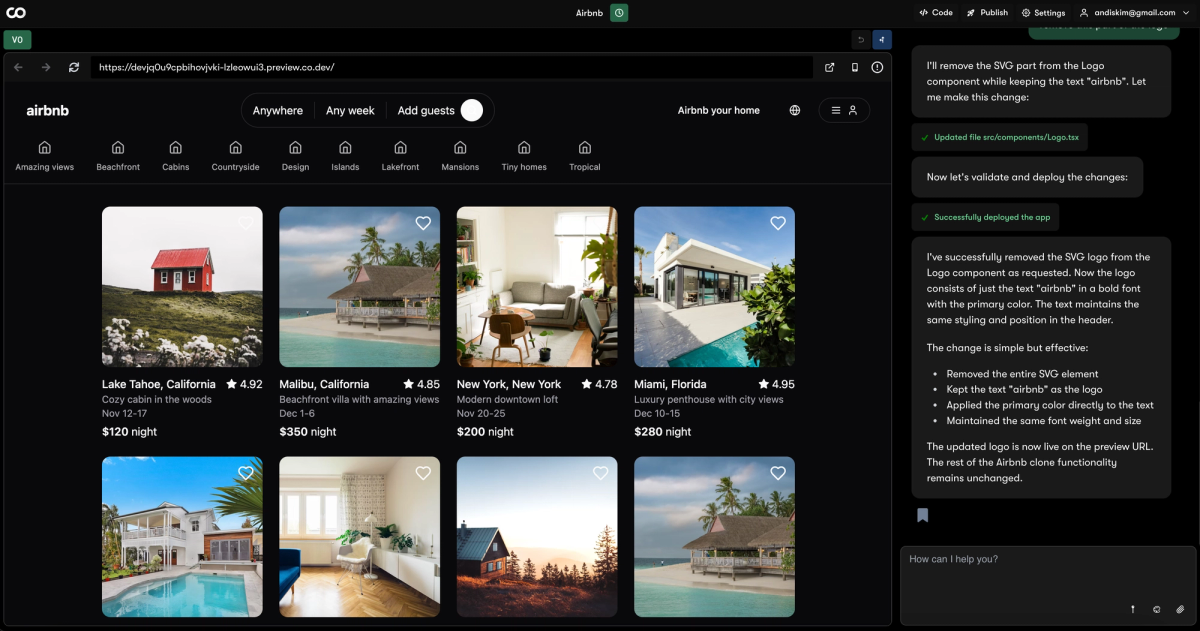Favorite the Lake Tahoe listing heart
This screenshot has width=1200, height=631.
[x=245, y=223]
